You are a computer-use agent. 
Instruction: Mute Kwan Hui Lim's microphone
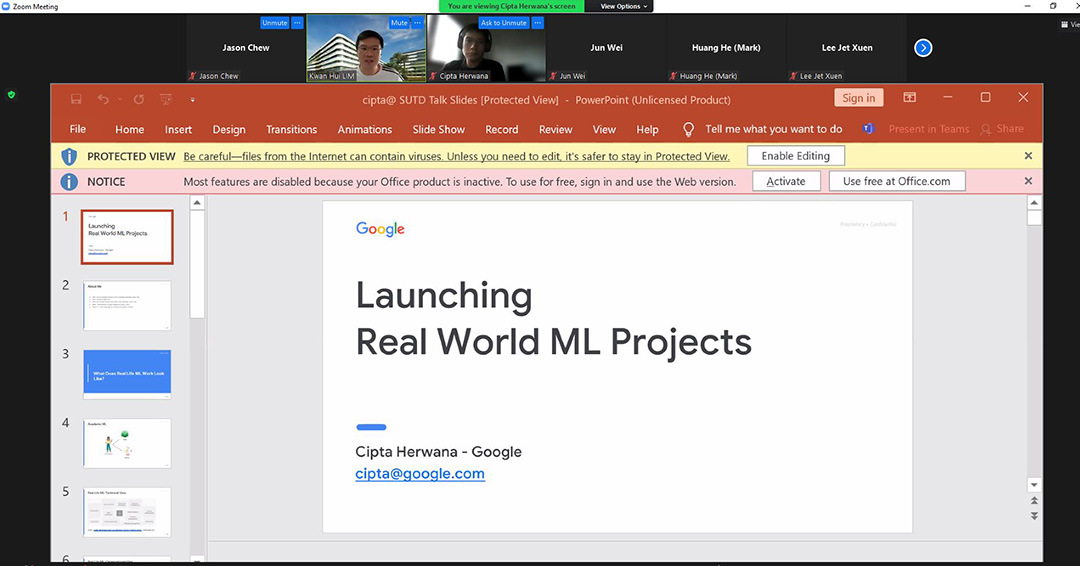point(399,23)
